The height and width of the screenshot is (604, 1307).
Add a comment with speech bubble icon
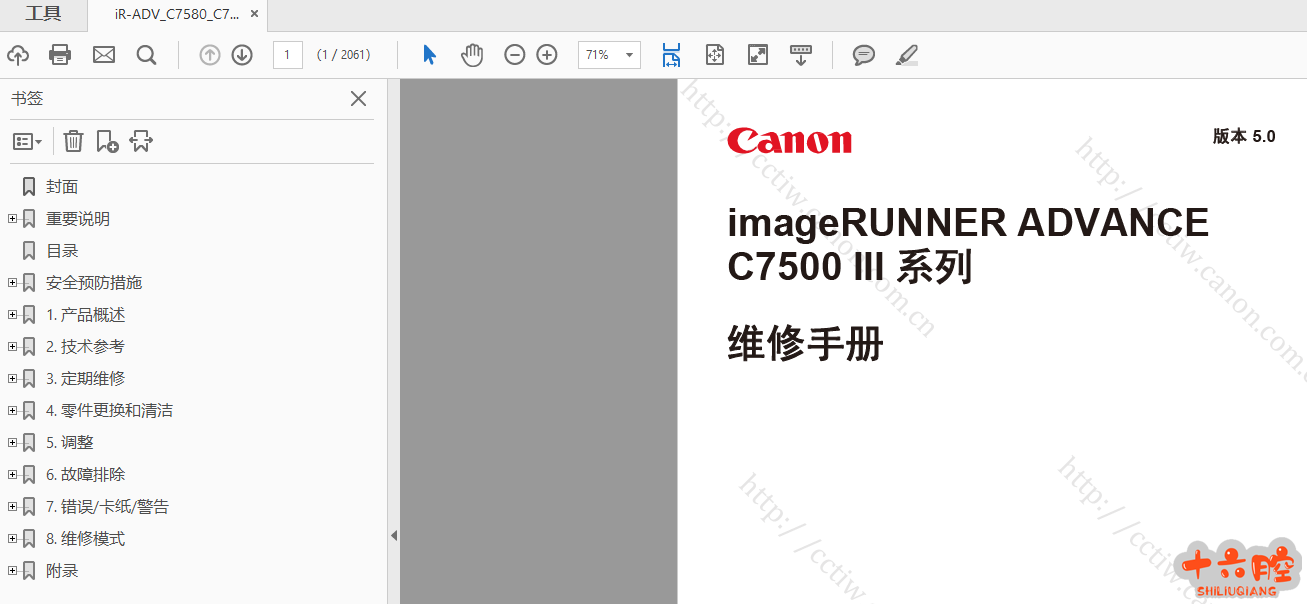pyautogui.click(x=863, y=55)
